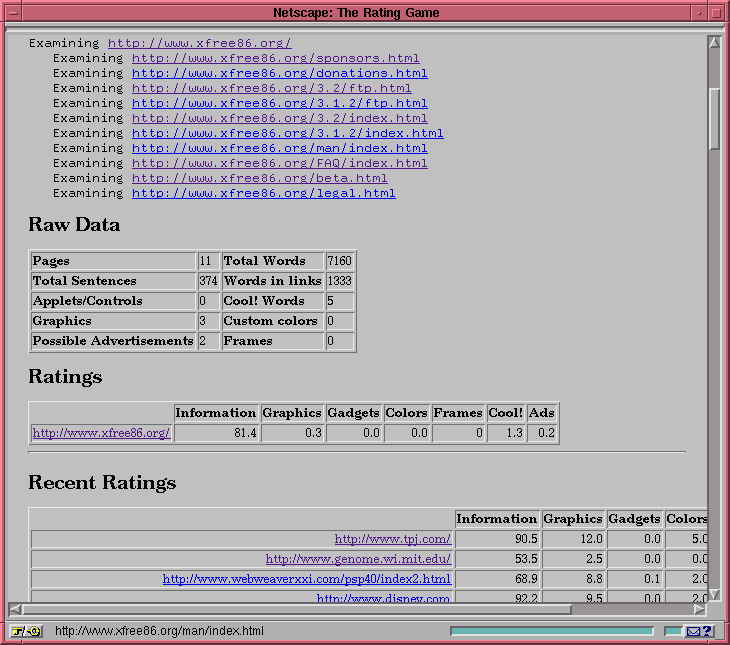Click the vertical scrollbar down arrow
Viewport: 730px width, 645px height.
[714, 594]
